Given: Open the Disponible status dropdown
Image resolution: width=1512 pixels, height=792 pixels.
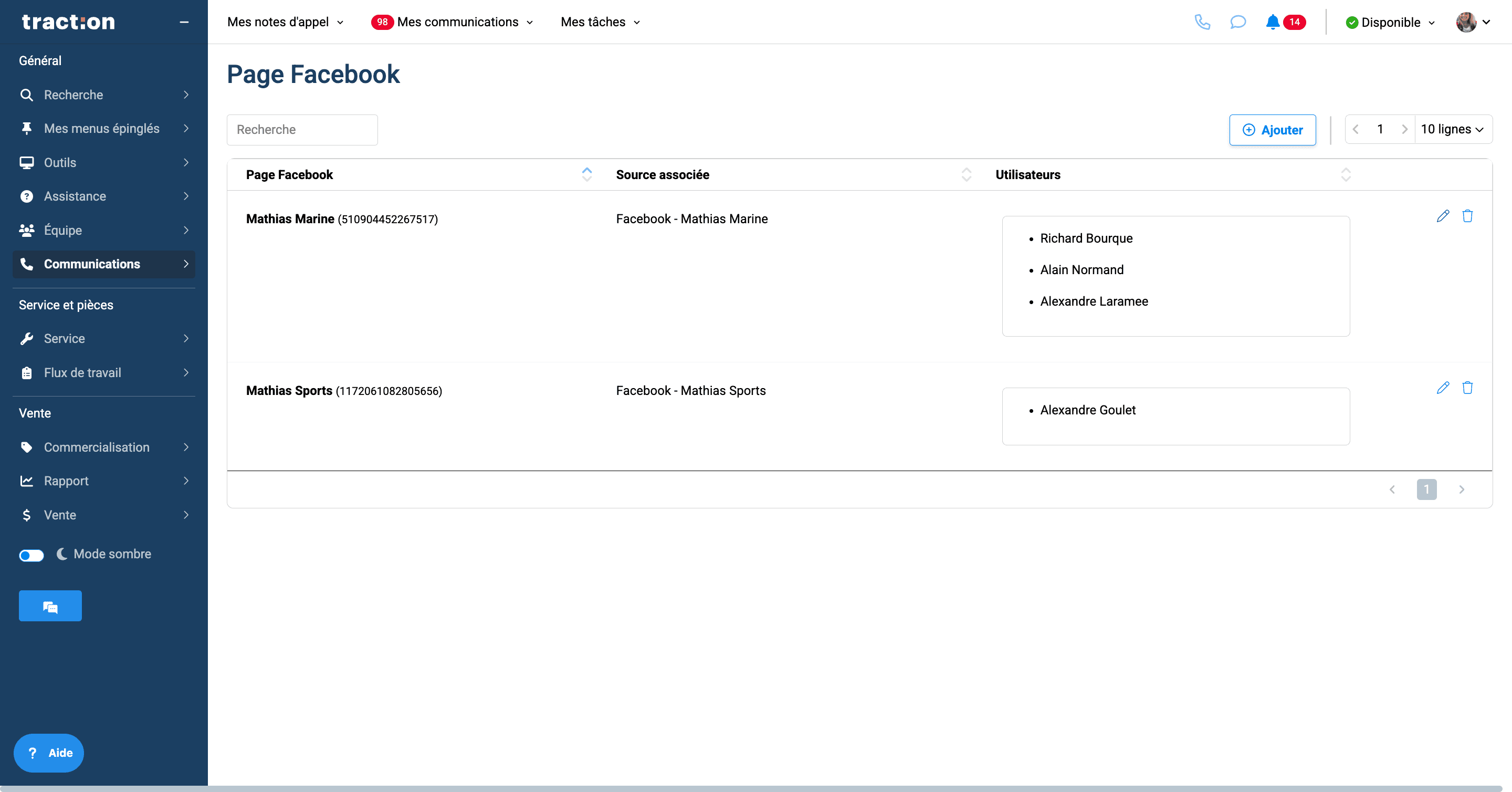Looking at the screenshot, I should [1390, 22].
